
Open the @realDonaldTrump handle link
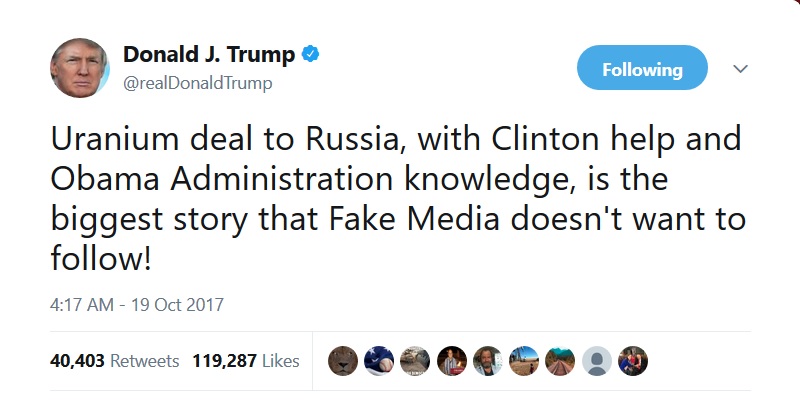pyautogui.click(x=198, y=83)
